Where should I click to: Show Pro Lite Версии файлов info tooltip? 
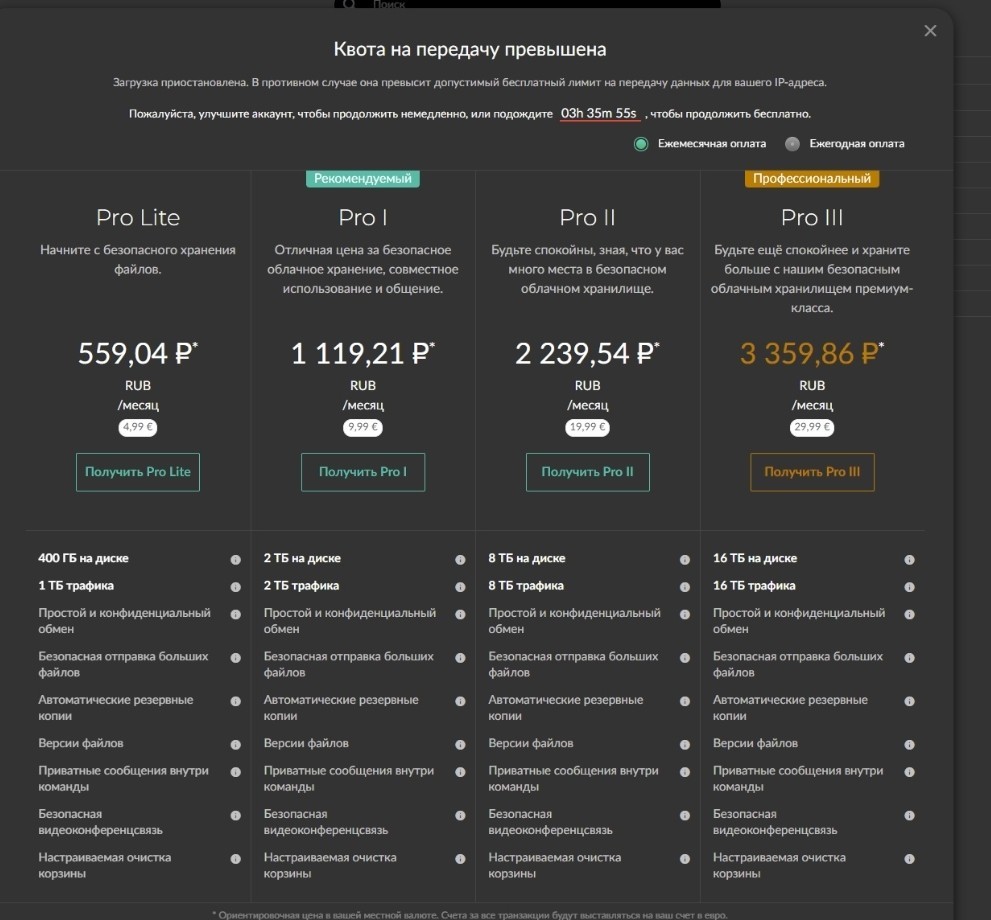[235, 744]
